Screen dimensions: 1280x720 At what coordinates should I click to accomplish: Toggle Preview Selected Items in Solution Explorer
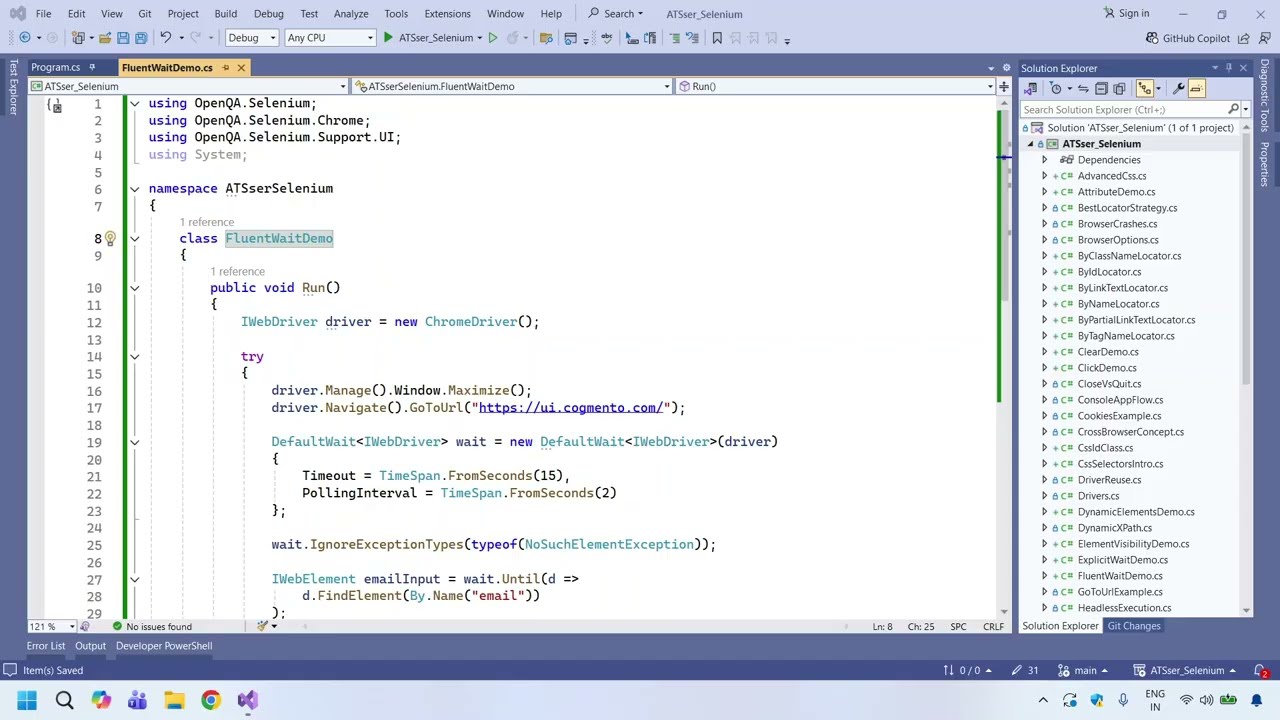coord(1196,88)
